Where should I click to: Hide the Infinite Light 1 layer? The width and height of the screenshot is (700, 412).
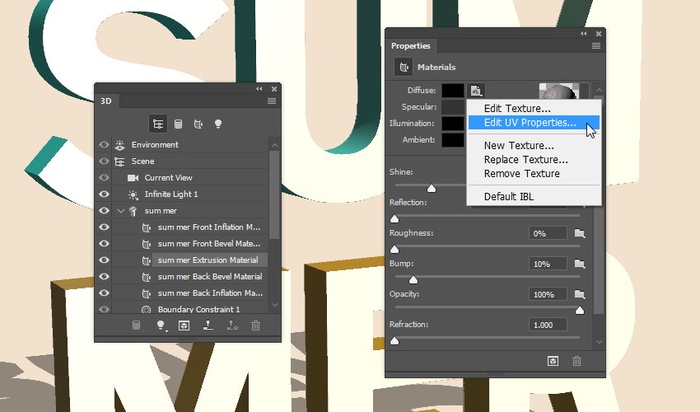(104, 194)
